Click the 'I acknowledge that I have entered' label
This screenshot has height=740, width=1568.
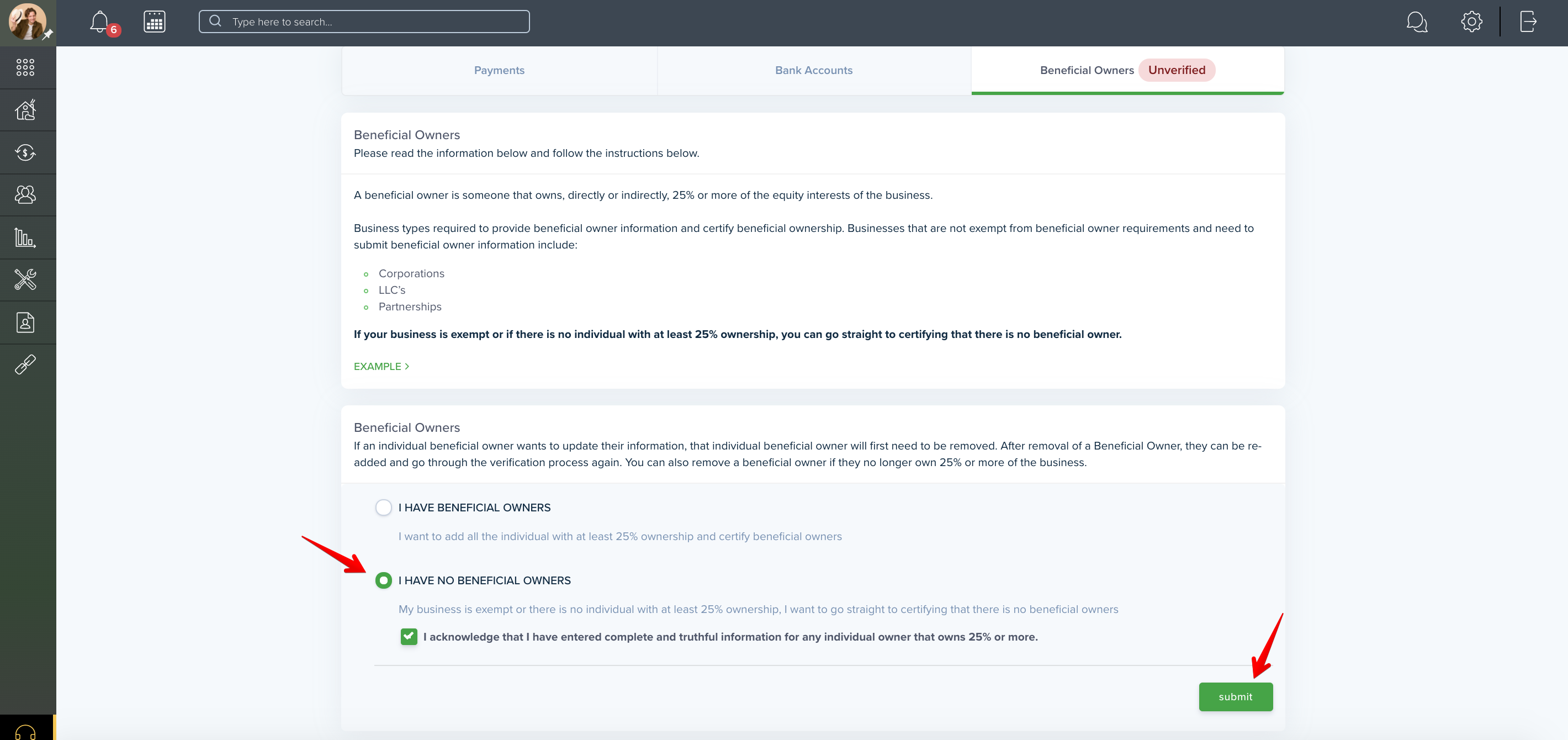[x=730, y=637]
